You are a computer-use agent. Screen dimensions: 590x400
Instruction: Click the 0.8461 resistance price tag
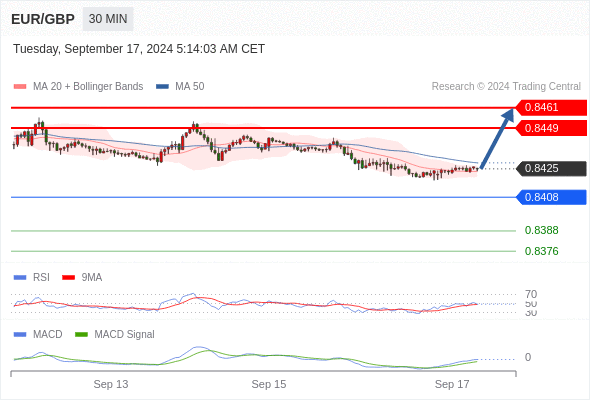coord(551,108)
